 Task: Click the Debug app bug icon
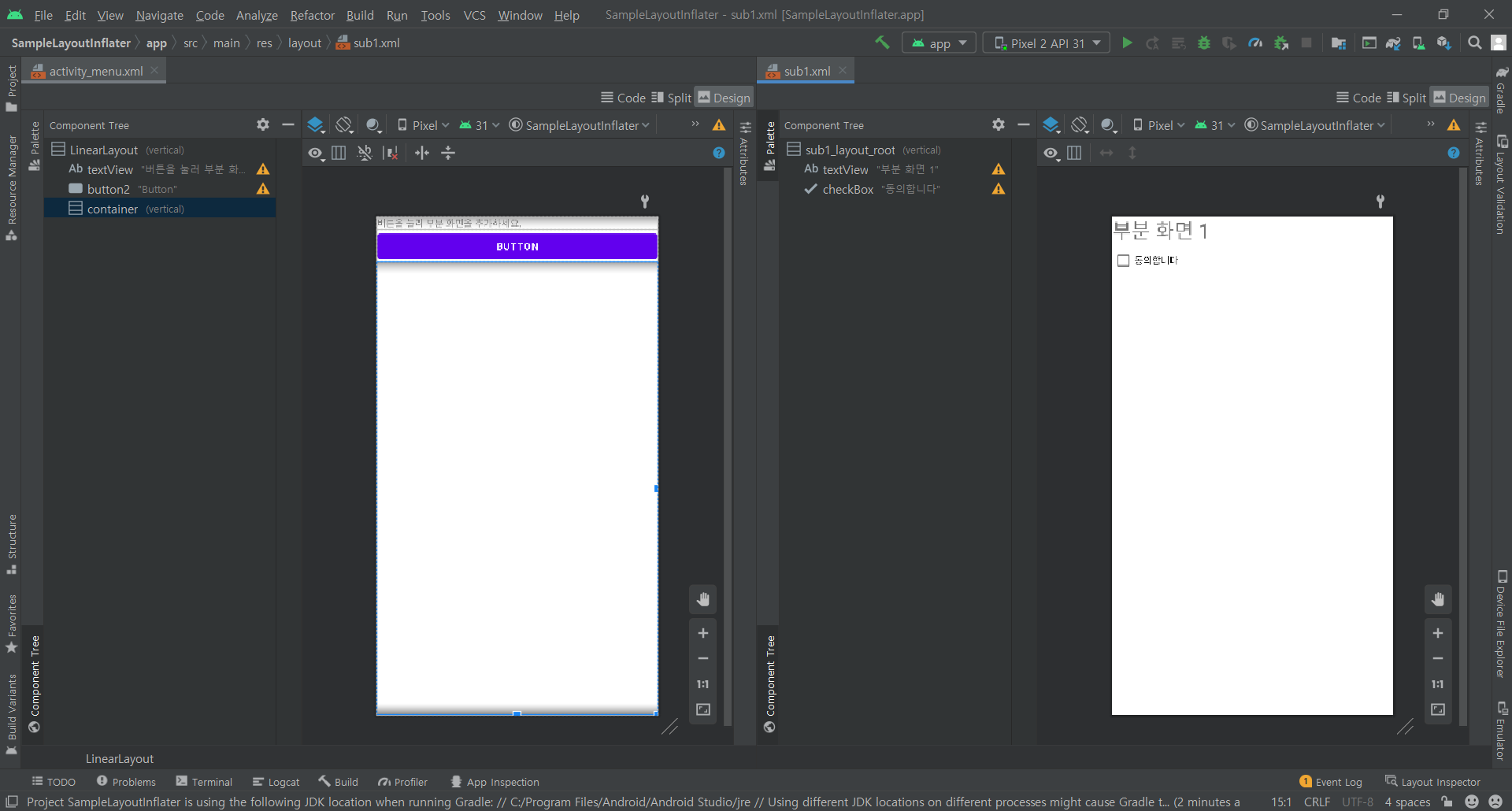tap(1203, 43)
